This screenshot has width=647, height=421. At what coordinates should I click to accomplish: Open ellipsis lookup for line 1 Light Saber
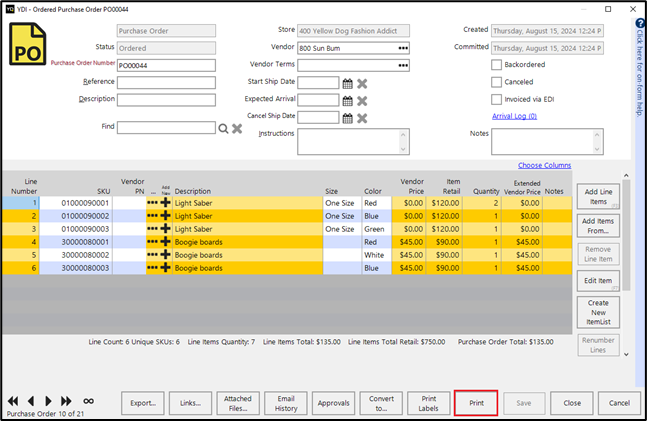(x=152, y=203)
